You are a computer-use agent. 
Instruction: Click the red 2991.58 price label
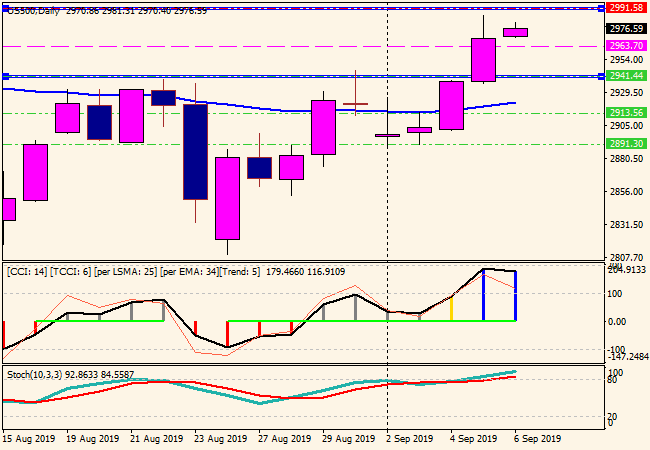click(x=625, y=7)
